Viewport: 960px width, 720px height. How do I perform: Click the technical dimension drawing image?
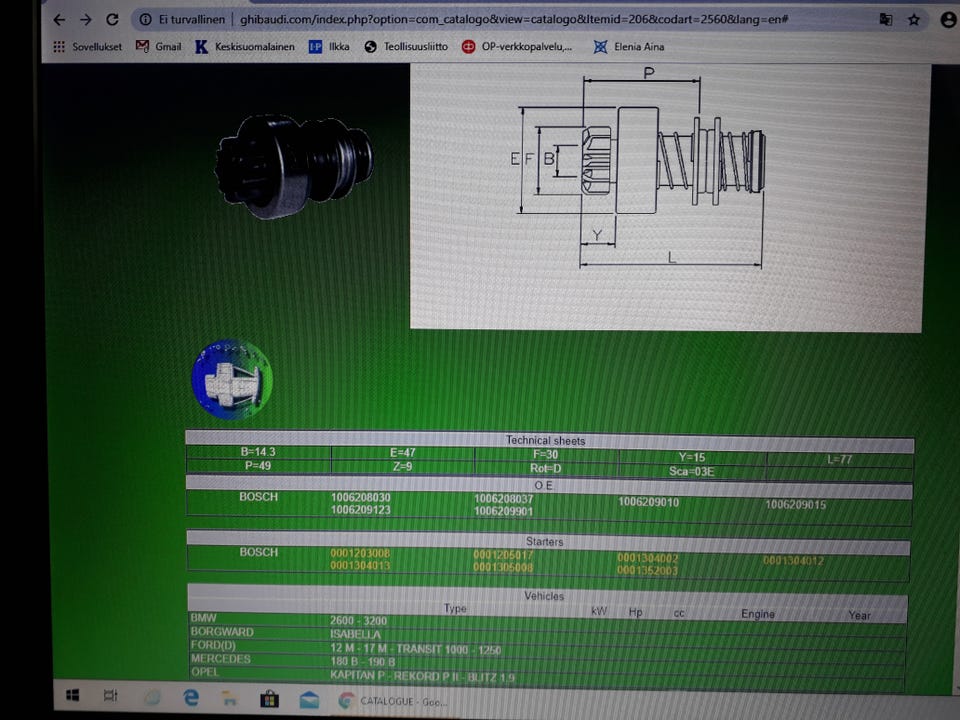click(x=670, y=196)
